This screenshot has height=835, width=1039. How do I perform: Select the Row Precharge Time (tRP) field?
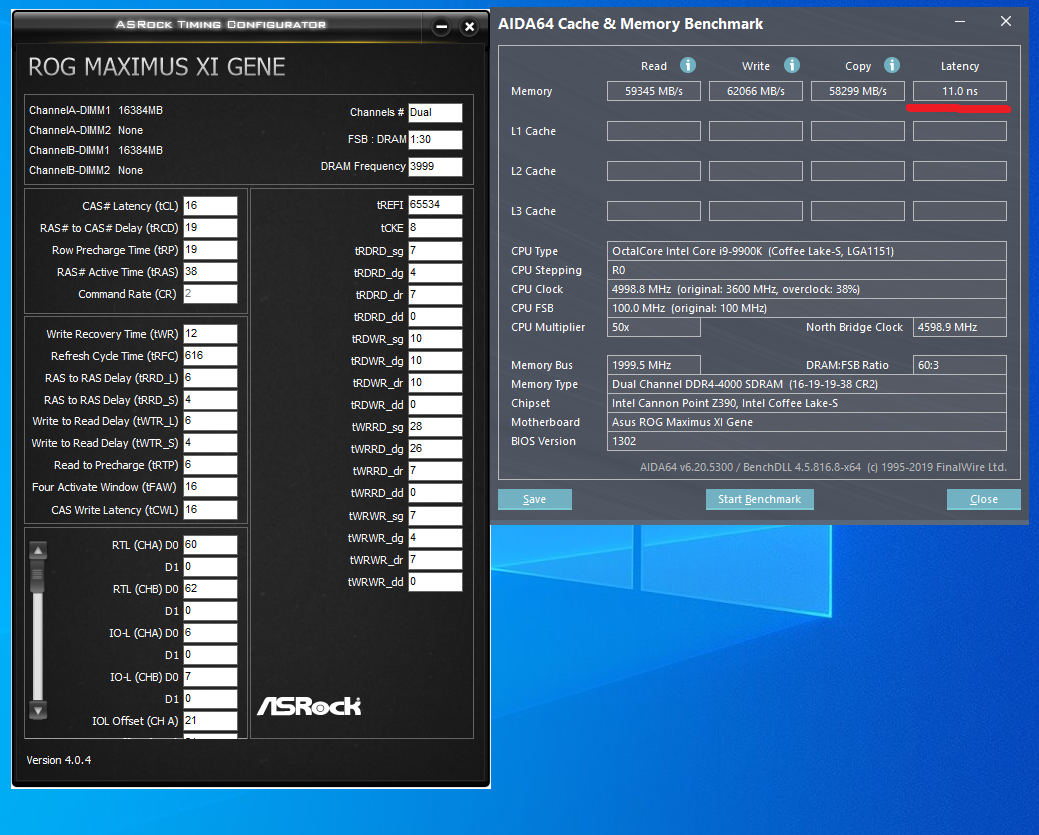tap(210, 250)
